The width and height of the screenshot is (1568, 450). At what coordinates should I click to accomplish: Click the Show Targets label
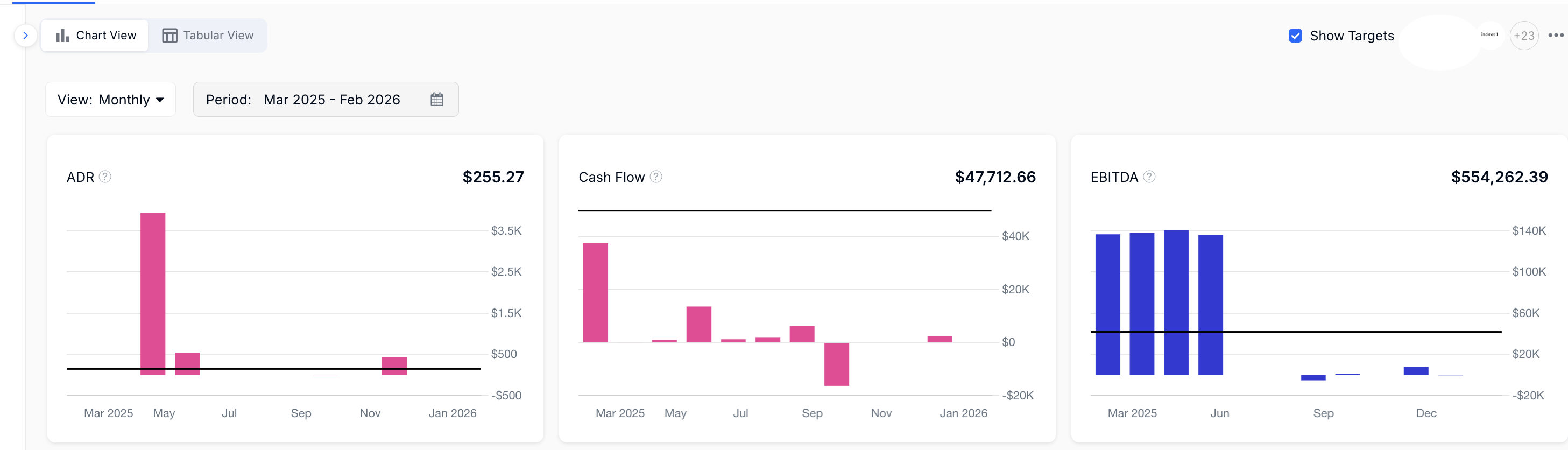1351,36
